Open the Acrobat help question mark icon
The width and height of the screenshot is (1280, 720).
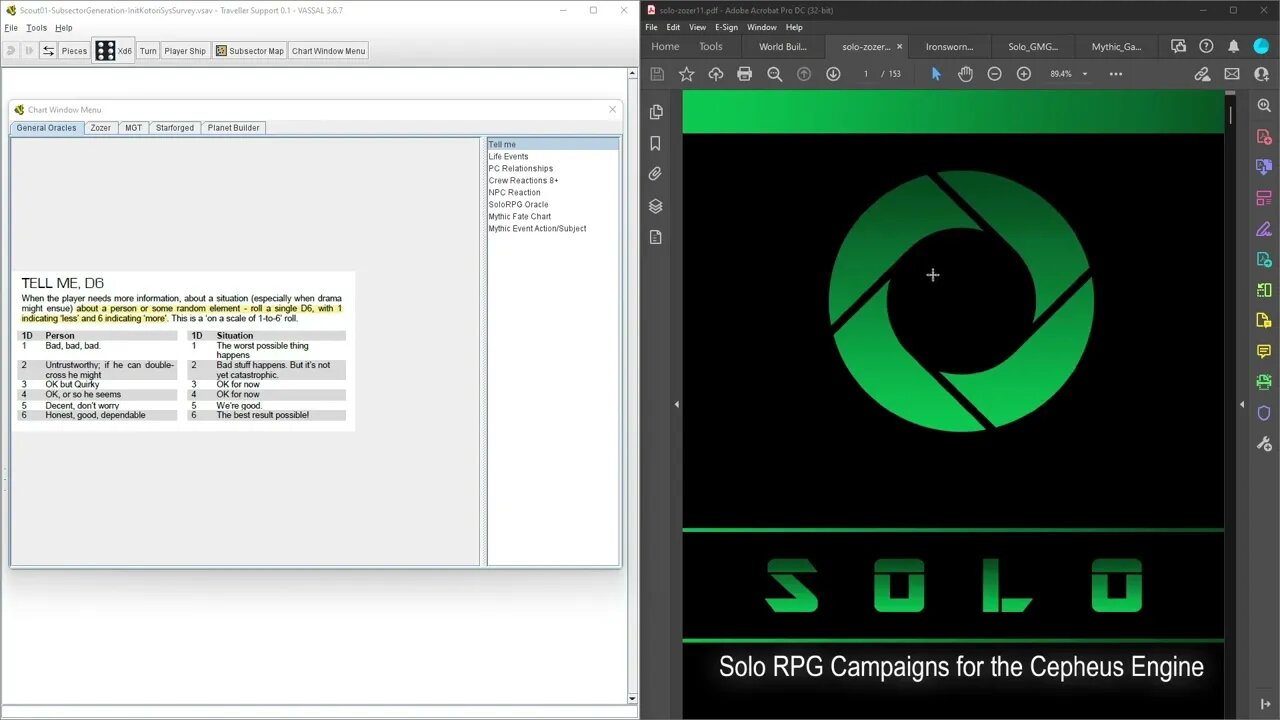(x=1206, y=46)
